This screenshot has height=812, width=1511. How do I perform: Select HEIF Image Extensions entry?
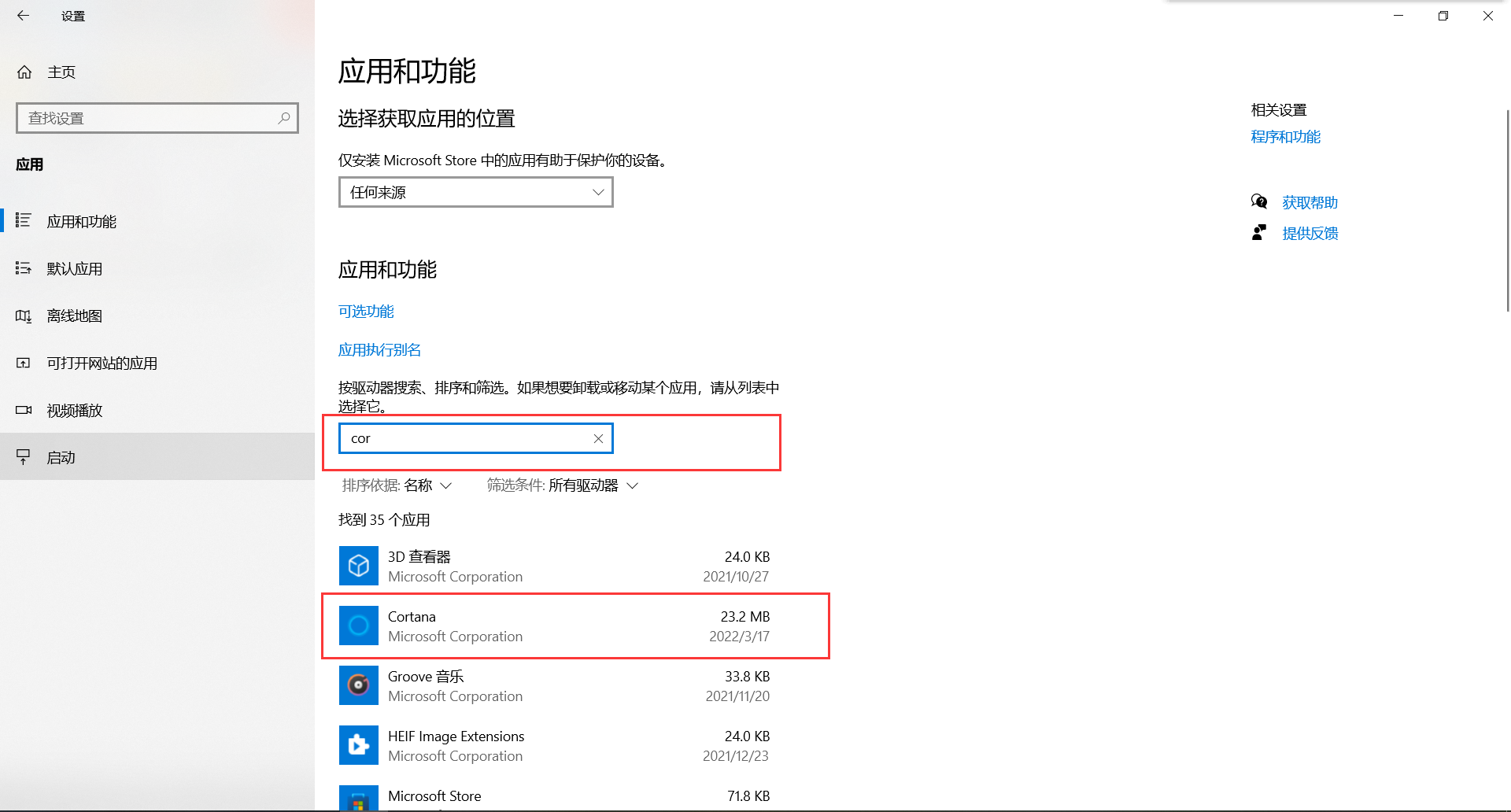(555, 746)
